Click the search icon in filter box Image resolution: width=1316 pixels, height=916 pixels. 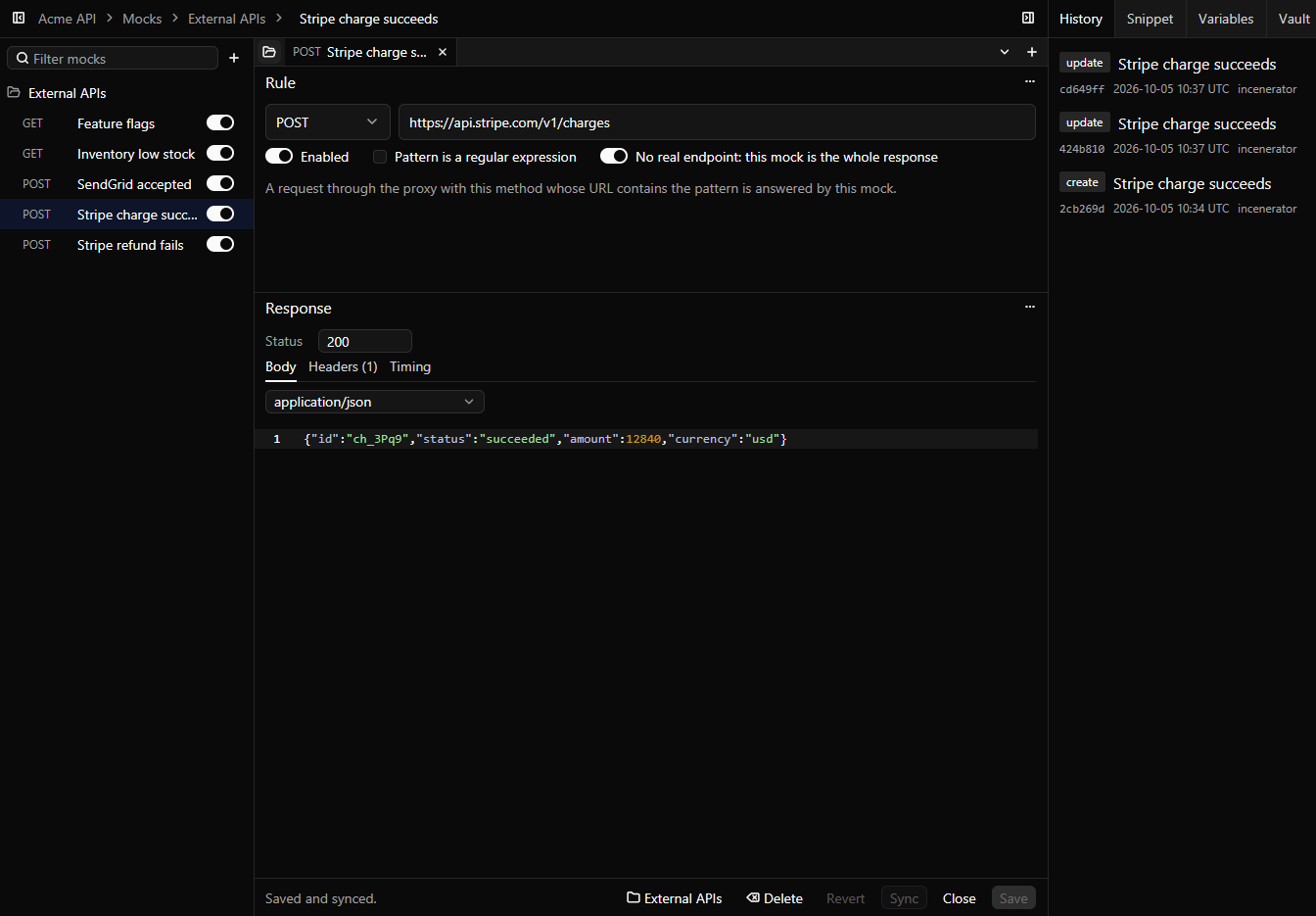click(x=23, y=58)
